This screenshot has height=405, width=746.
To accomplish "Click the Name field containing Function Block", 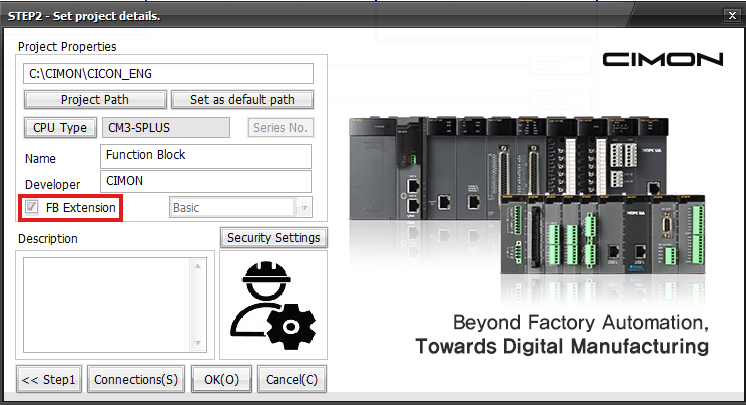I will click(x=206, y=156).
